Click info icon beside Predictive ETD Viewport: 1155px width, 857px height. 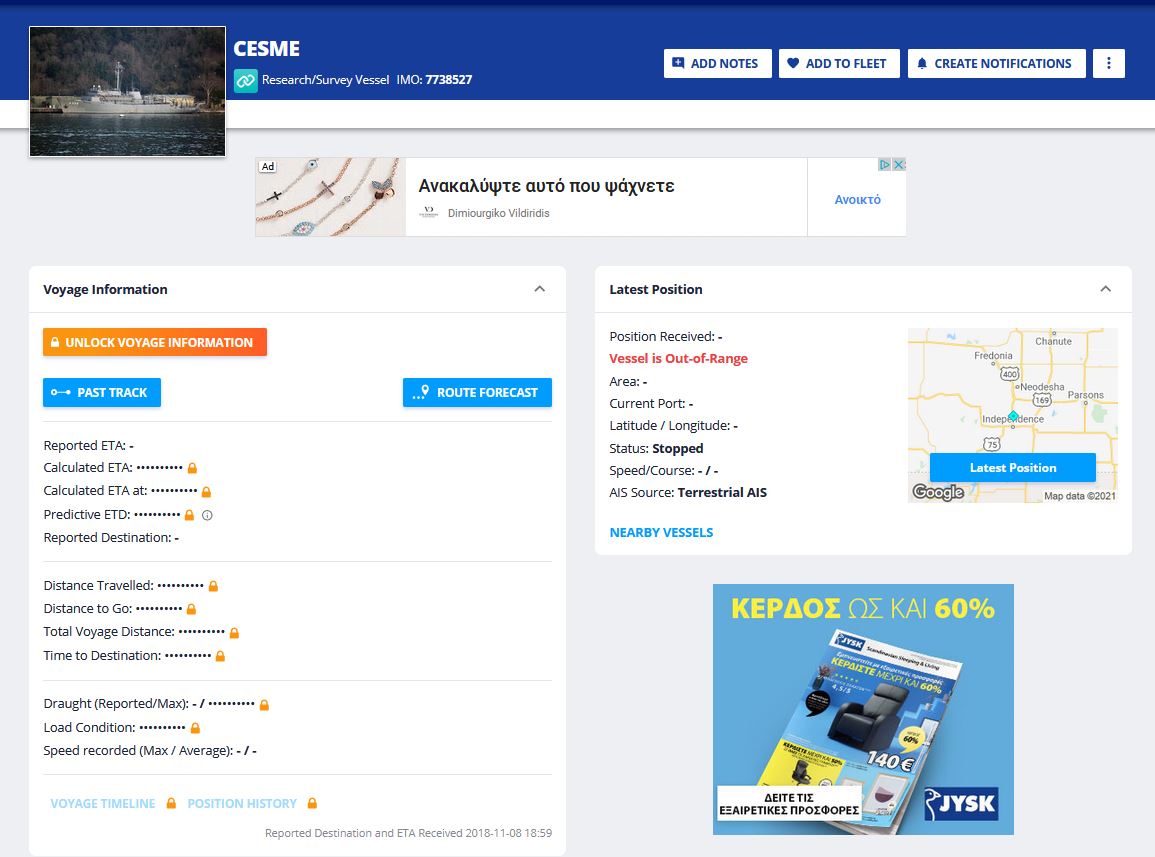click(x=207, y=516)
